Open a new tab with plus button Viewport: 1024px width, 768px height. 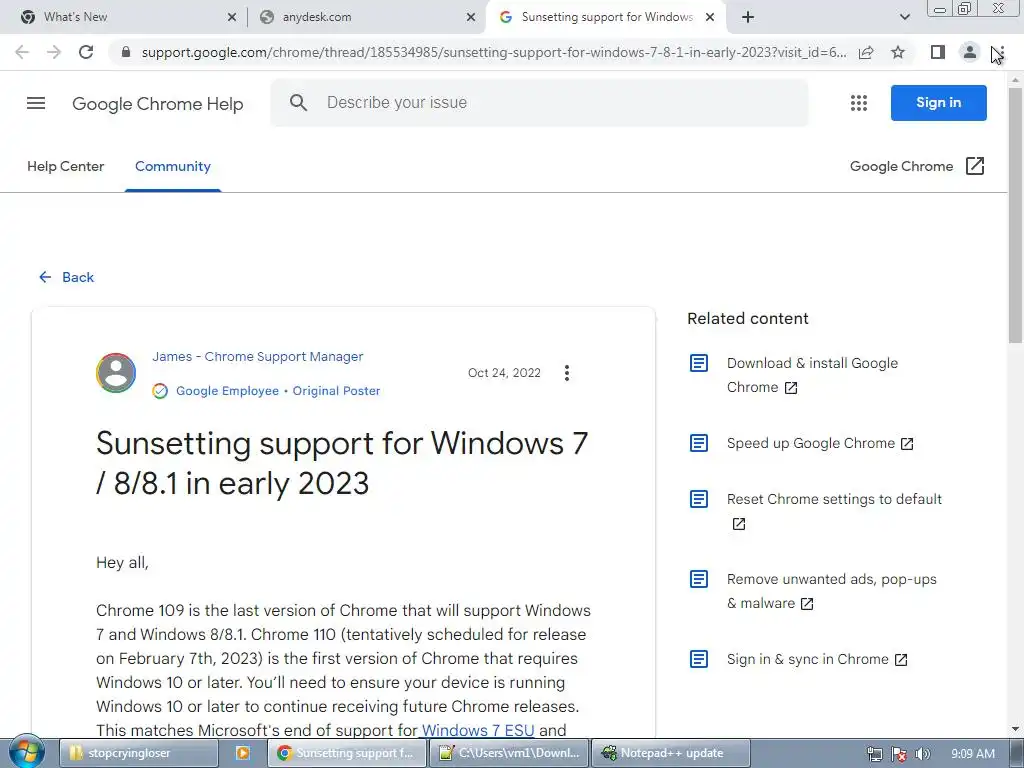748,17
